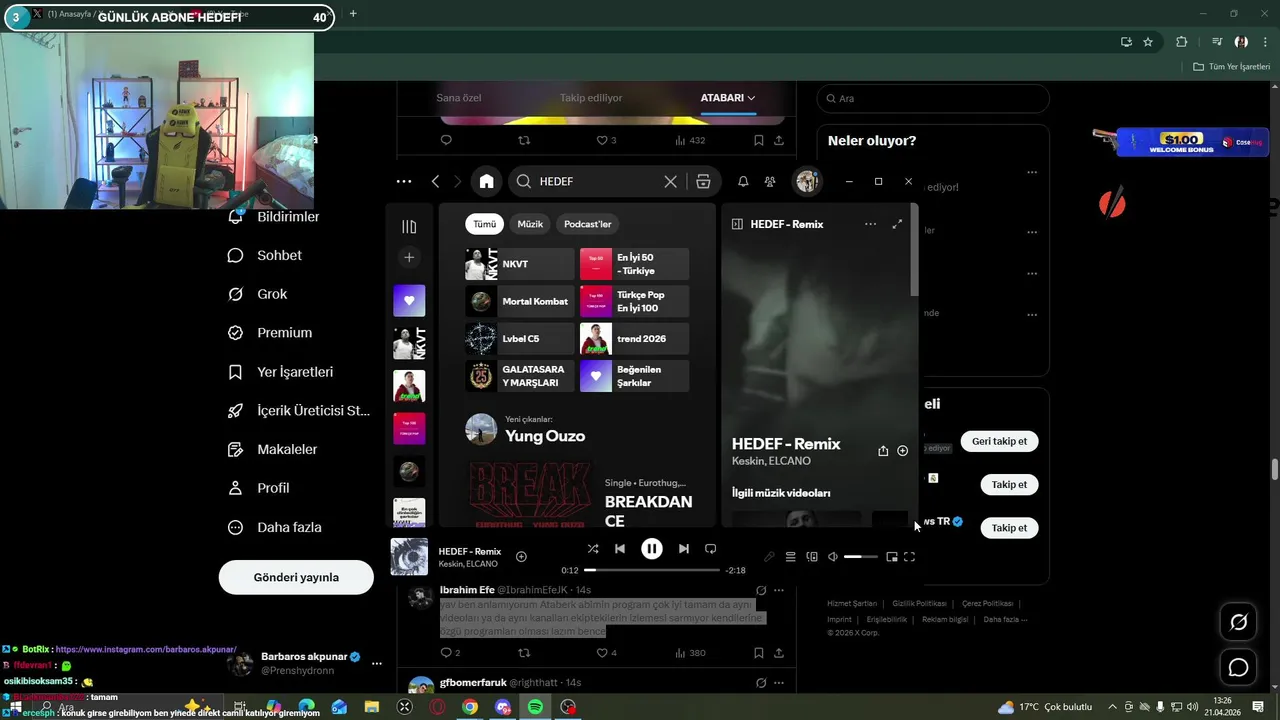Open Spotify browse icon in search bar
Image resolution: width=1280 pixels, height=720 pixels.
(703, 181)
